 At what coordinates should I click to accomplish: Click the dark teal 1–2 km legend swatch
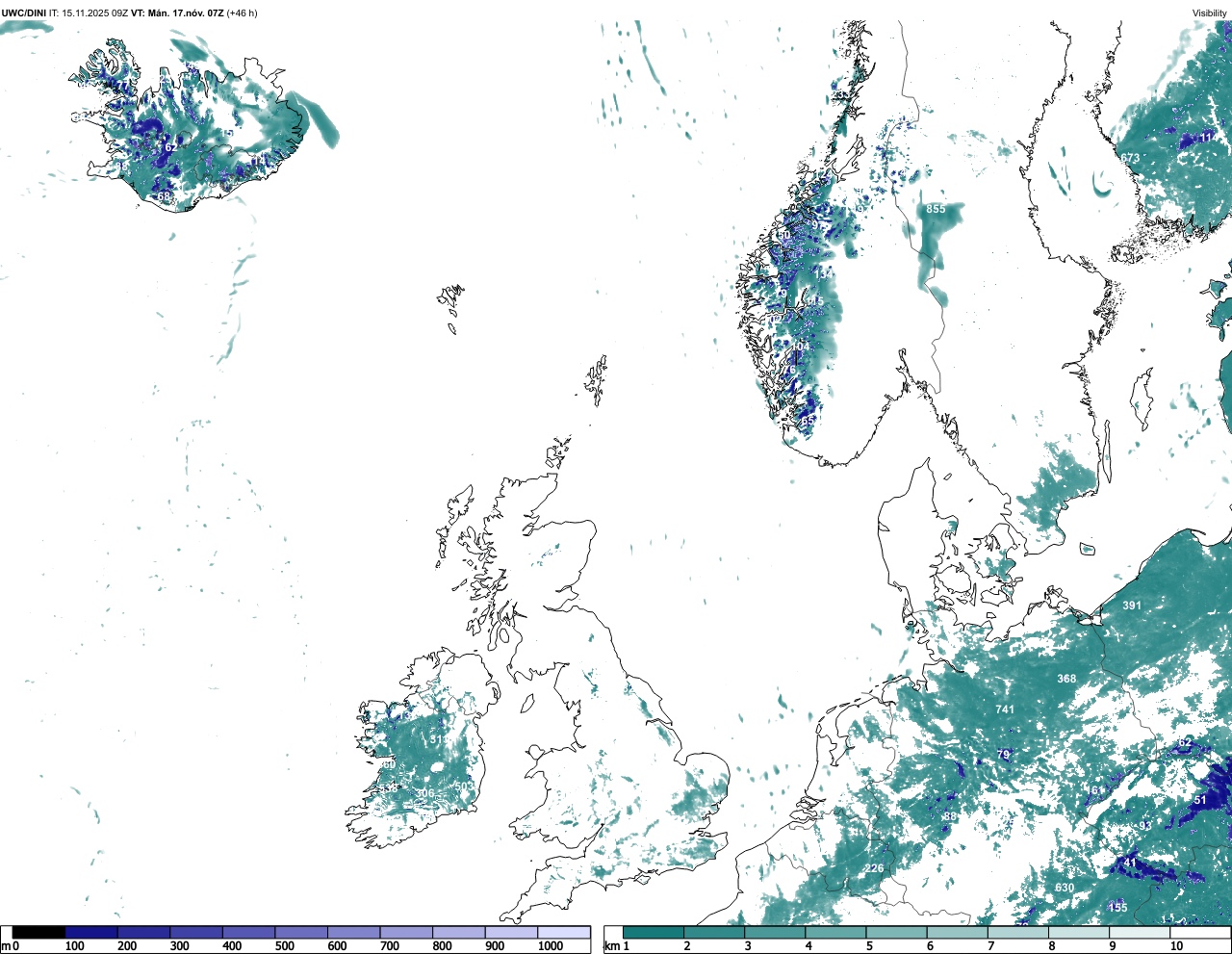654,933
